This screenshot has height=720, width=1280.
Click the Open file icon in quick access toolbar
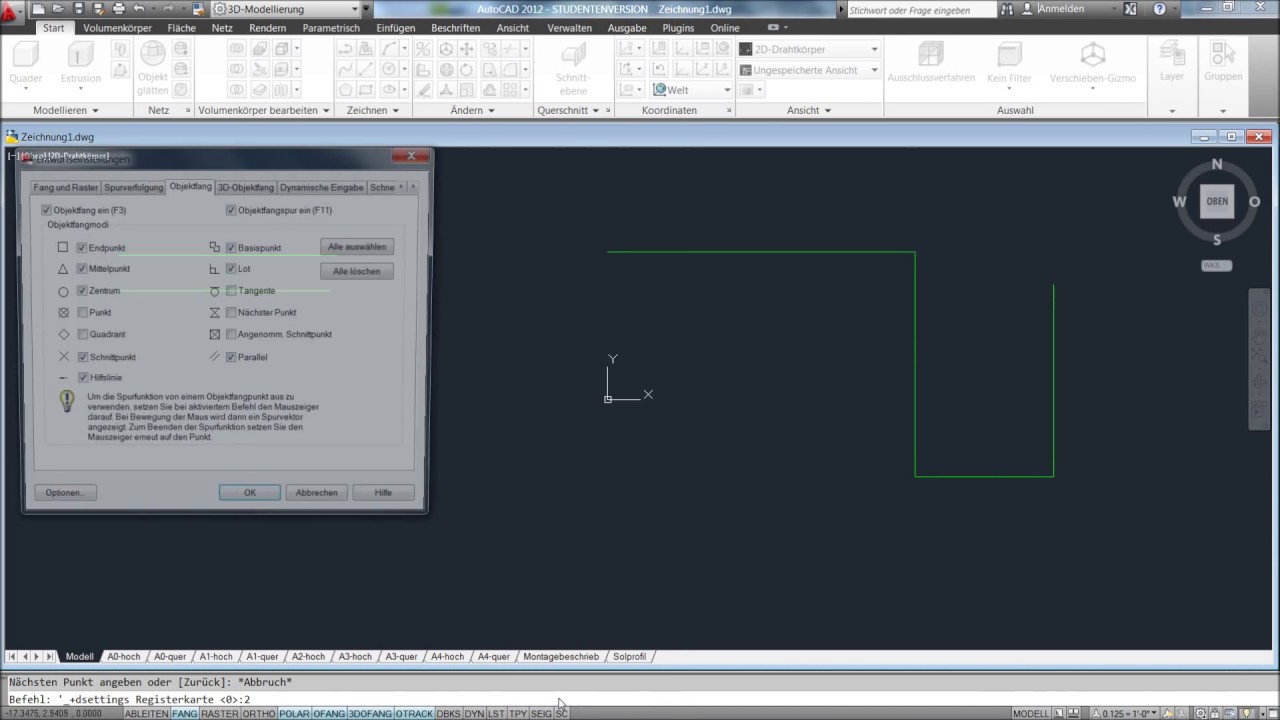pos(59,9)
